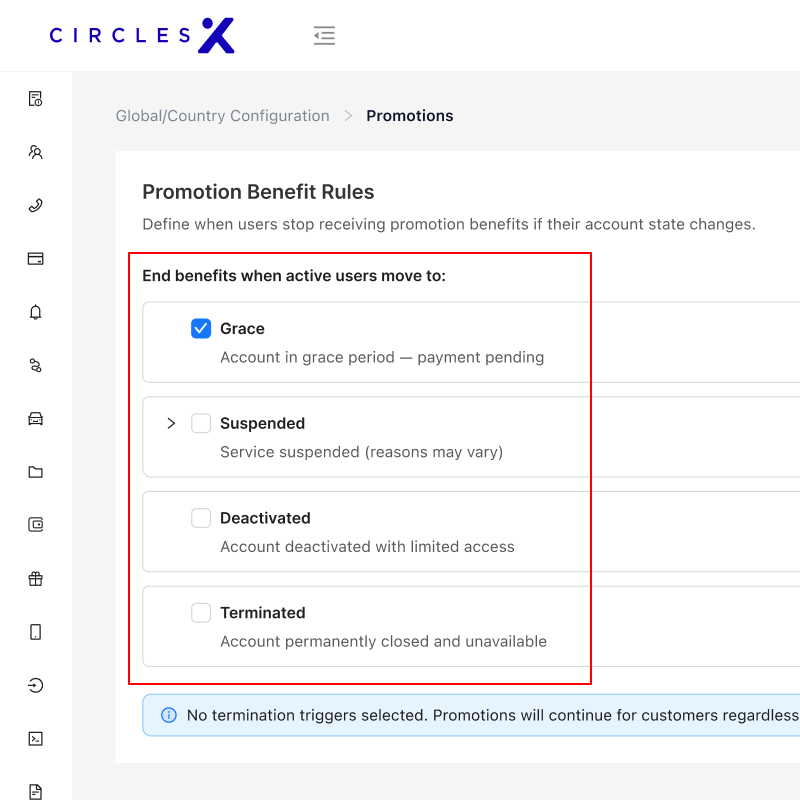
Task: Click the Promotions breadcrumb item
Action: point(410,116)
